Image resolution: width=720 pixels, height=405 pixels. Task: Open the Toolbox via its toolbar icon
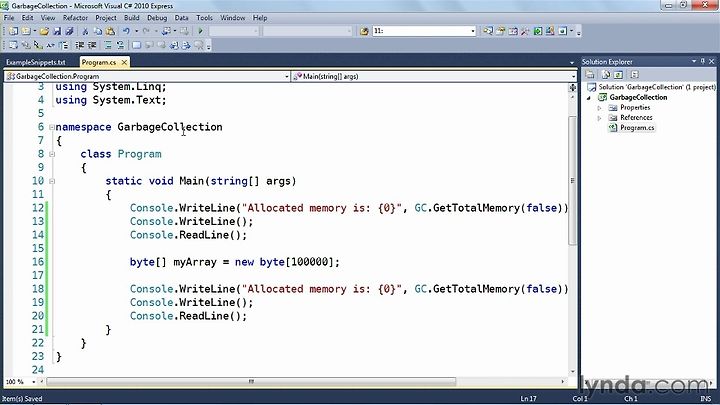tap(525, 31)
